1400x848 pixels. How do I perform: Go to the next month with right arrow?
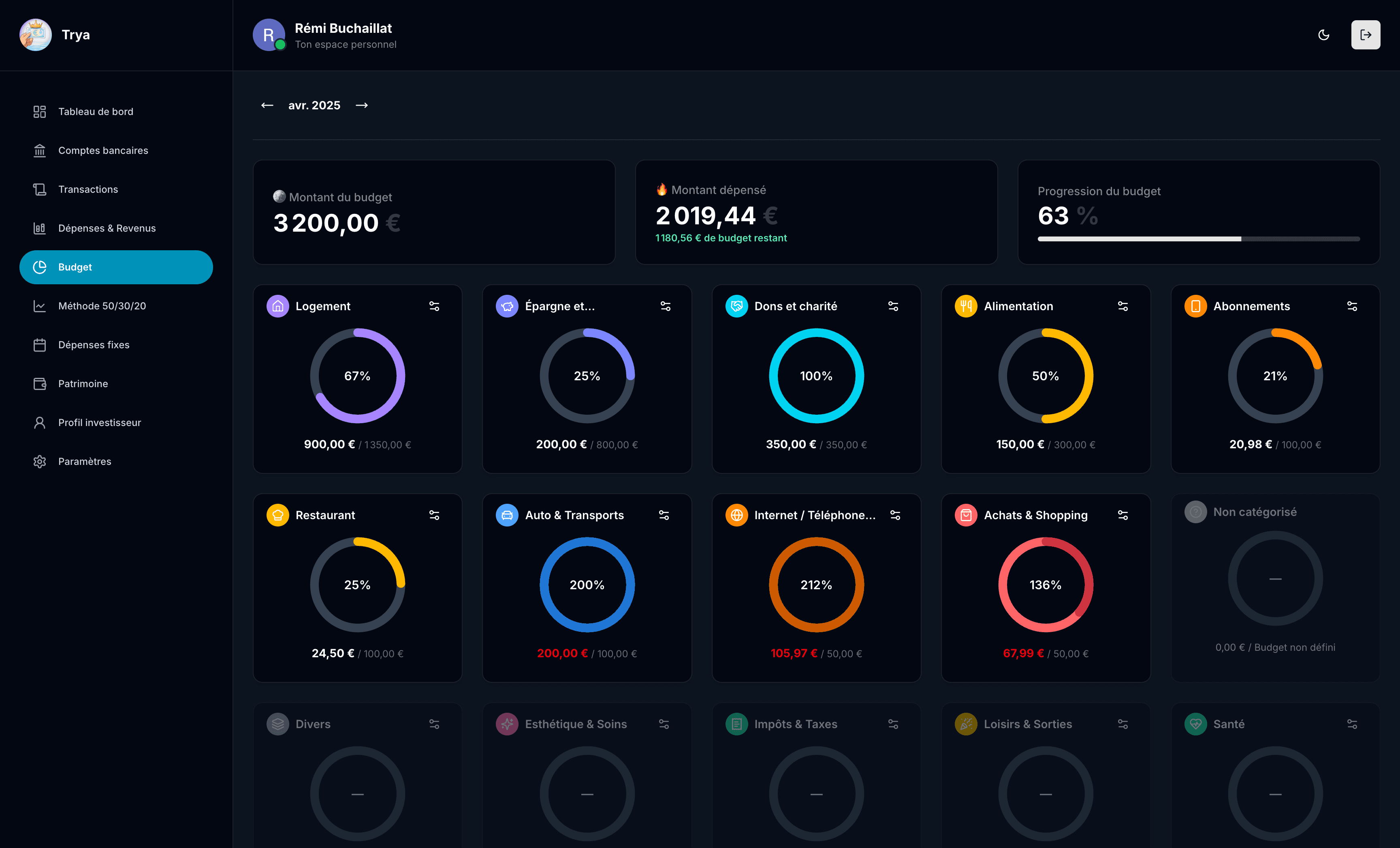click(x=362, y=105)
